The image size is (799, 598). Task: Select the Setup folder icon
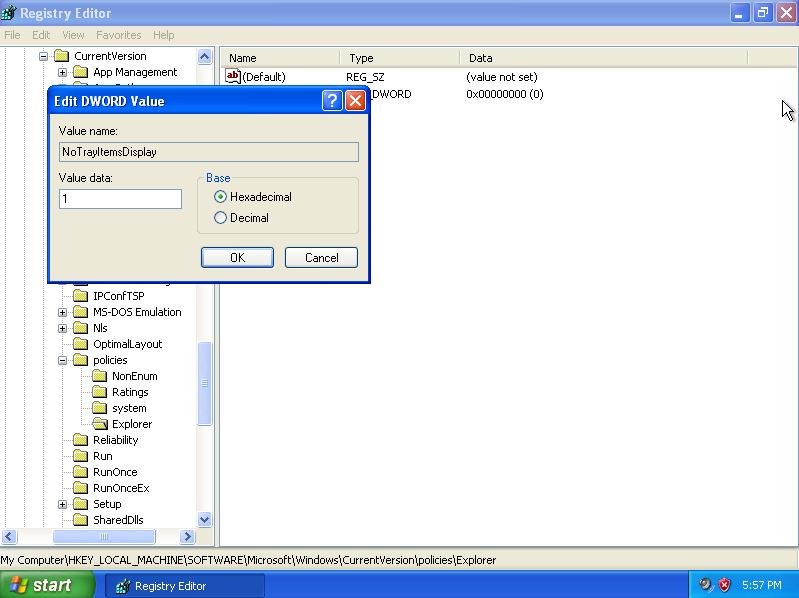coord(81,504)
